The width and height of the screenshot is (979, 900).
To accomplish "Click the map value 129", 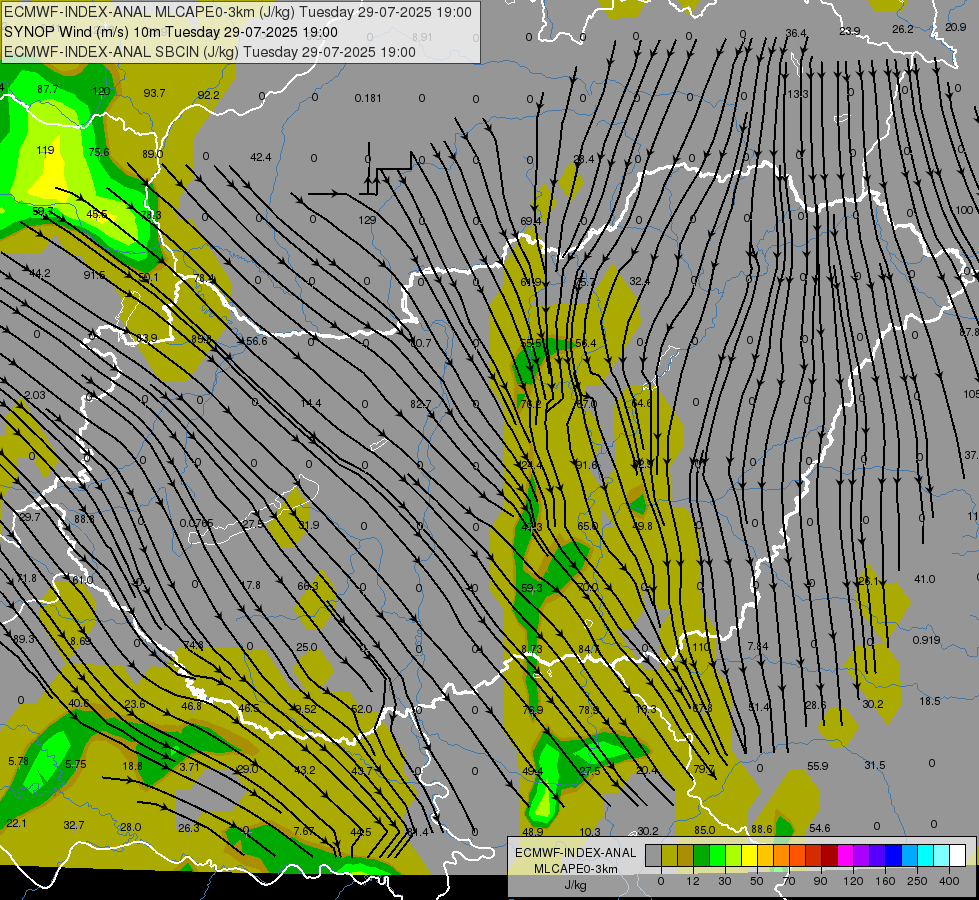I will pyautogui.click(x=367, y=220).
